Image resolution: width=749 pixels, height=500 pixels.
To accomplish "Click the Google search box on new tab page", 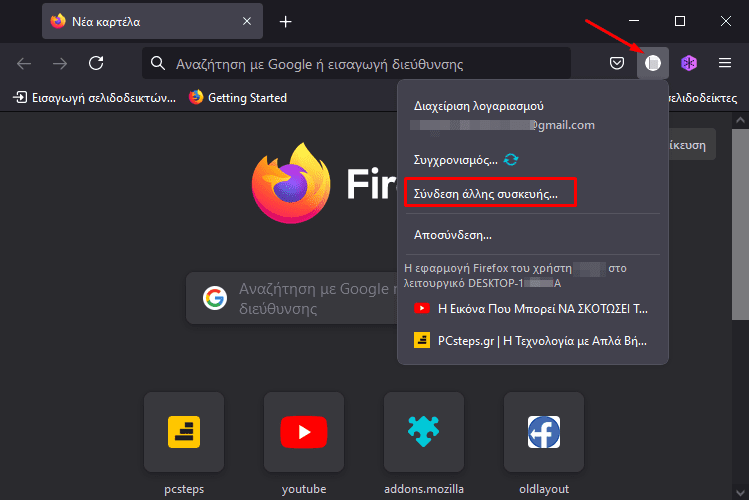I will point(291,298).
